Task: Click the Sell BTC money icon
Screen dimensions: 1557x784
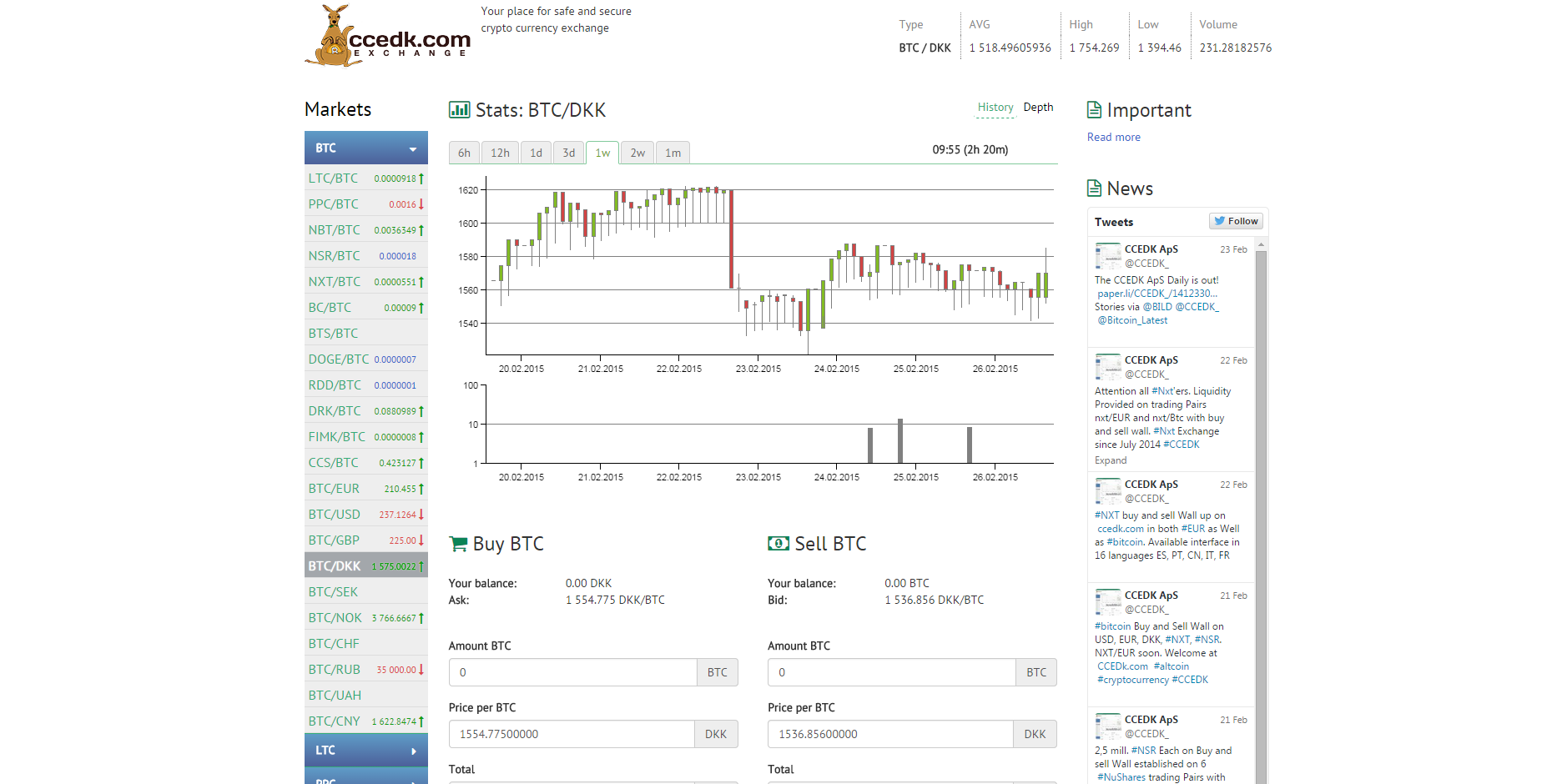Action: tap(778, 544)
